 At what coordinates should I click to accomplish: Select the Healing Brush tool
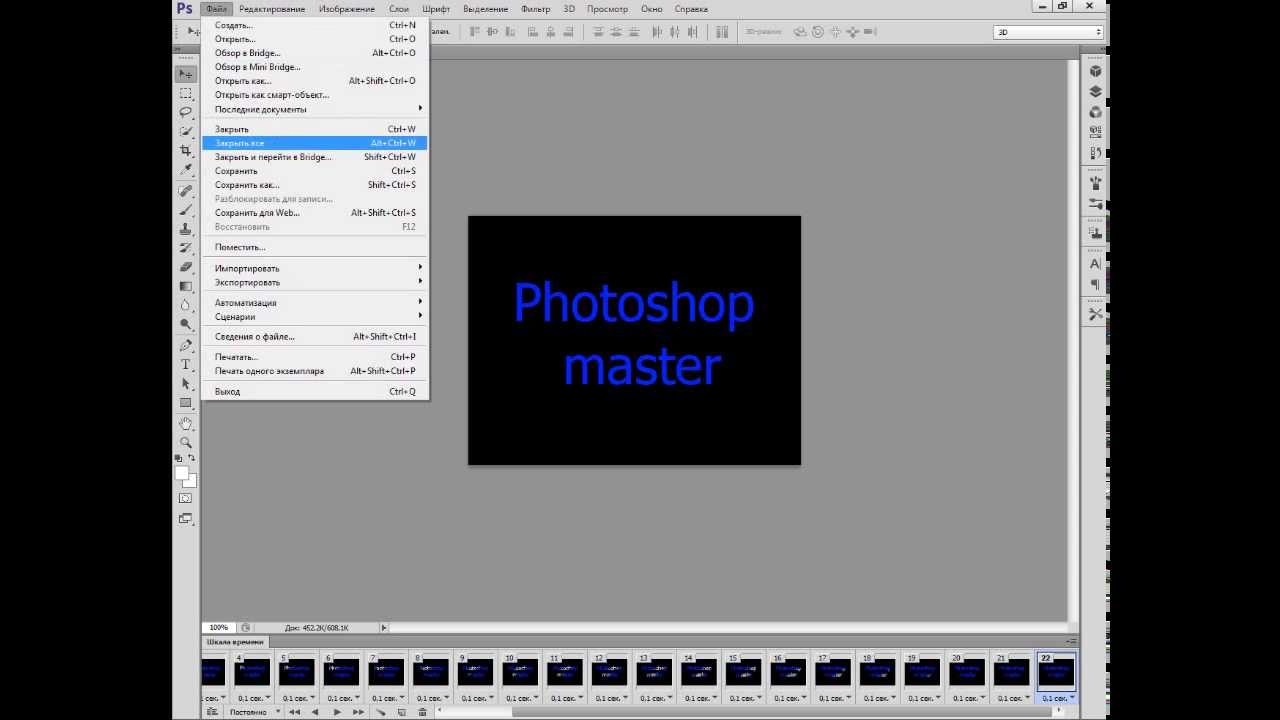click(186, 190)
